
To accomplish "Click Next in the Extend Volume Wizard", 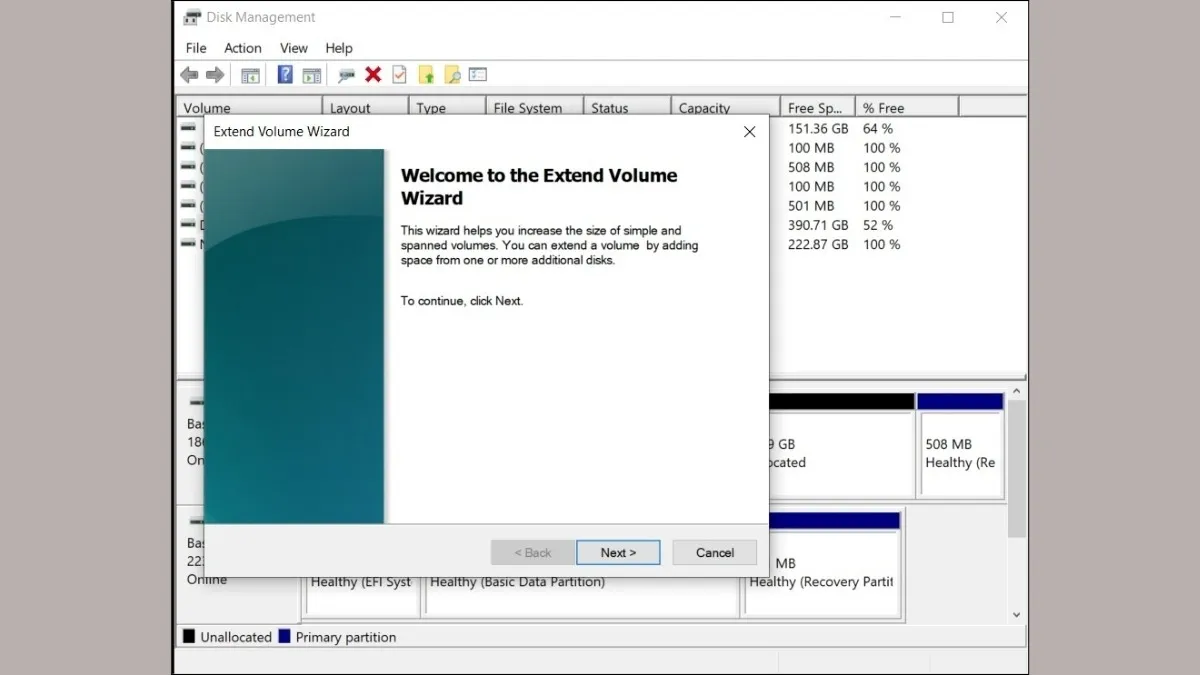I will pyautogui.click(x=618, y=552).
